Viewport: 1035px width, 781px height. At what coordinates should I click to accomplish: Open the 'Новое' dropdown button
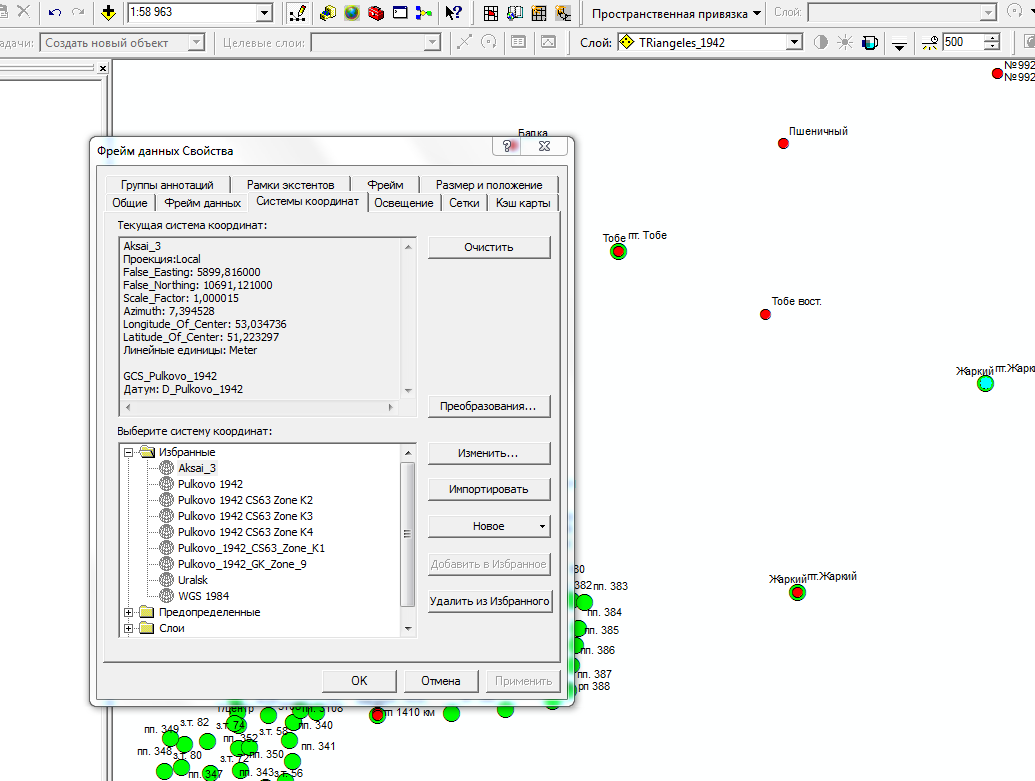[x=489, y=526]
